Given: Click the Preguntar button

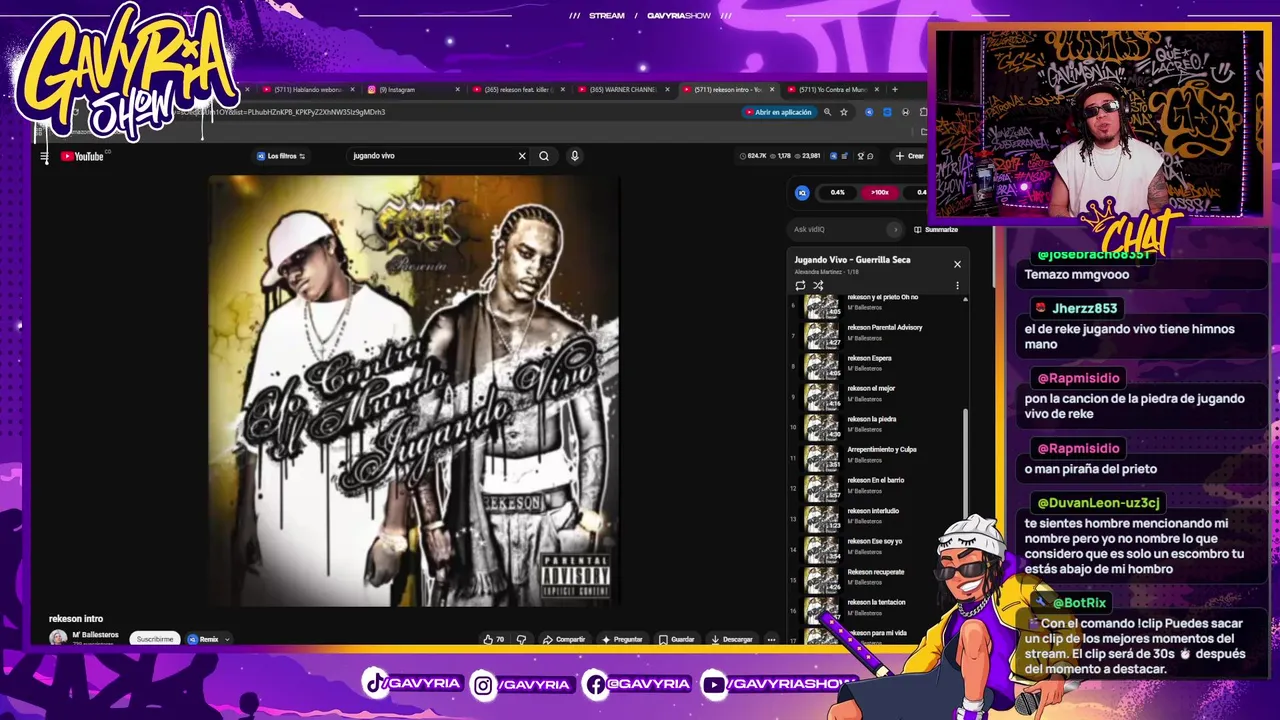Looking at the screenshot, I should coord(622,639).
